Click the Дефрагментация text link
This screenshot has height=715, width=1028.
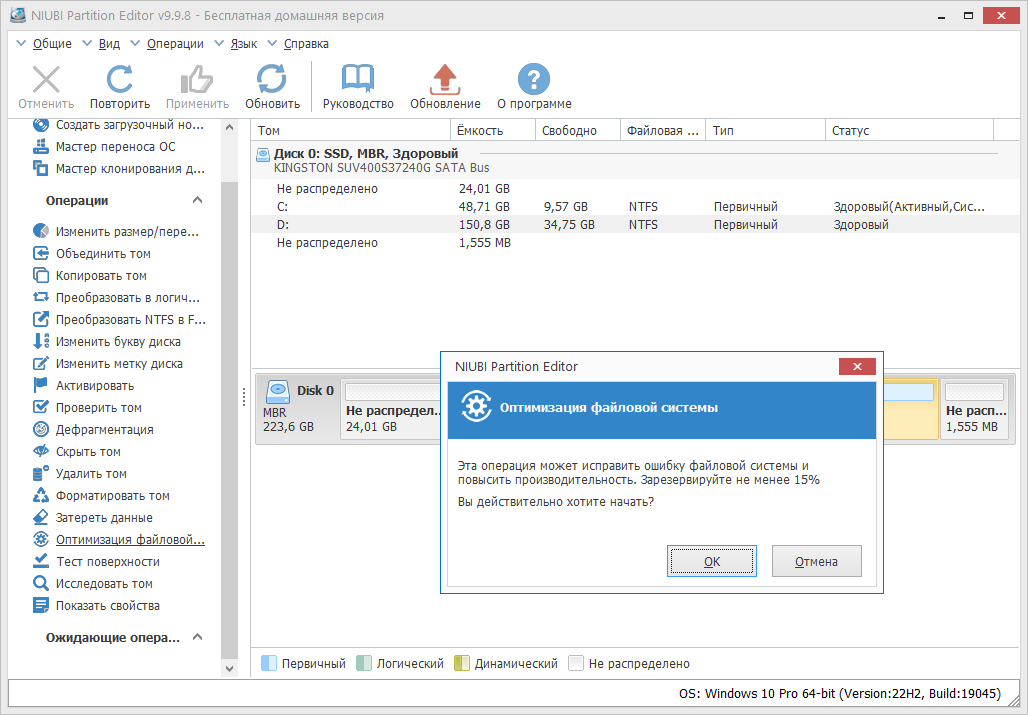click(x=104, y=429)
